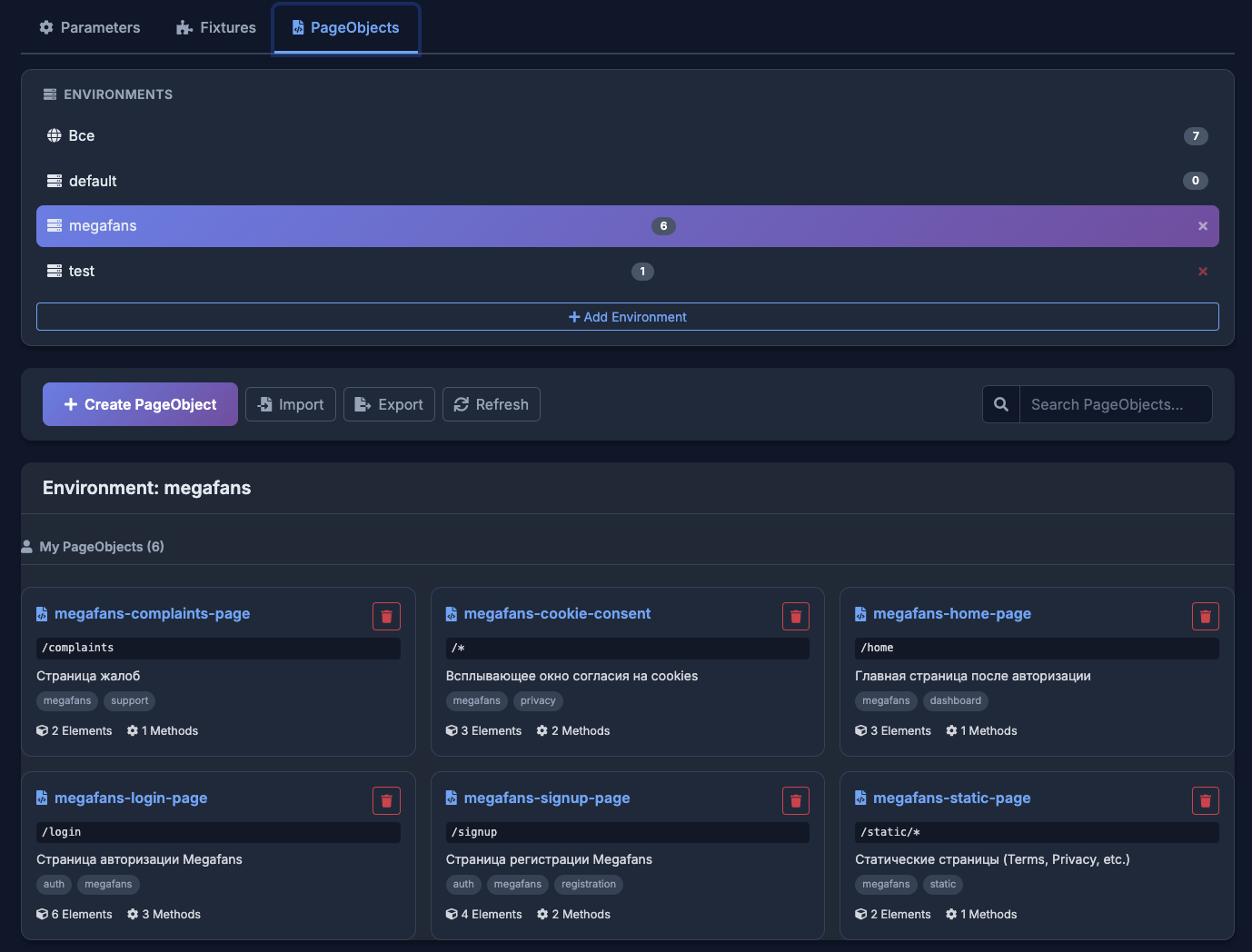The image size is (1252, 952).
Task: Click the Export button
Action: point(389,404)
